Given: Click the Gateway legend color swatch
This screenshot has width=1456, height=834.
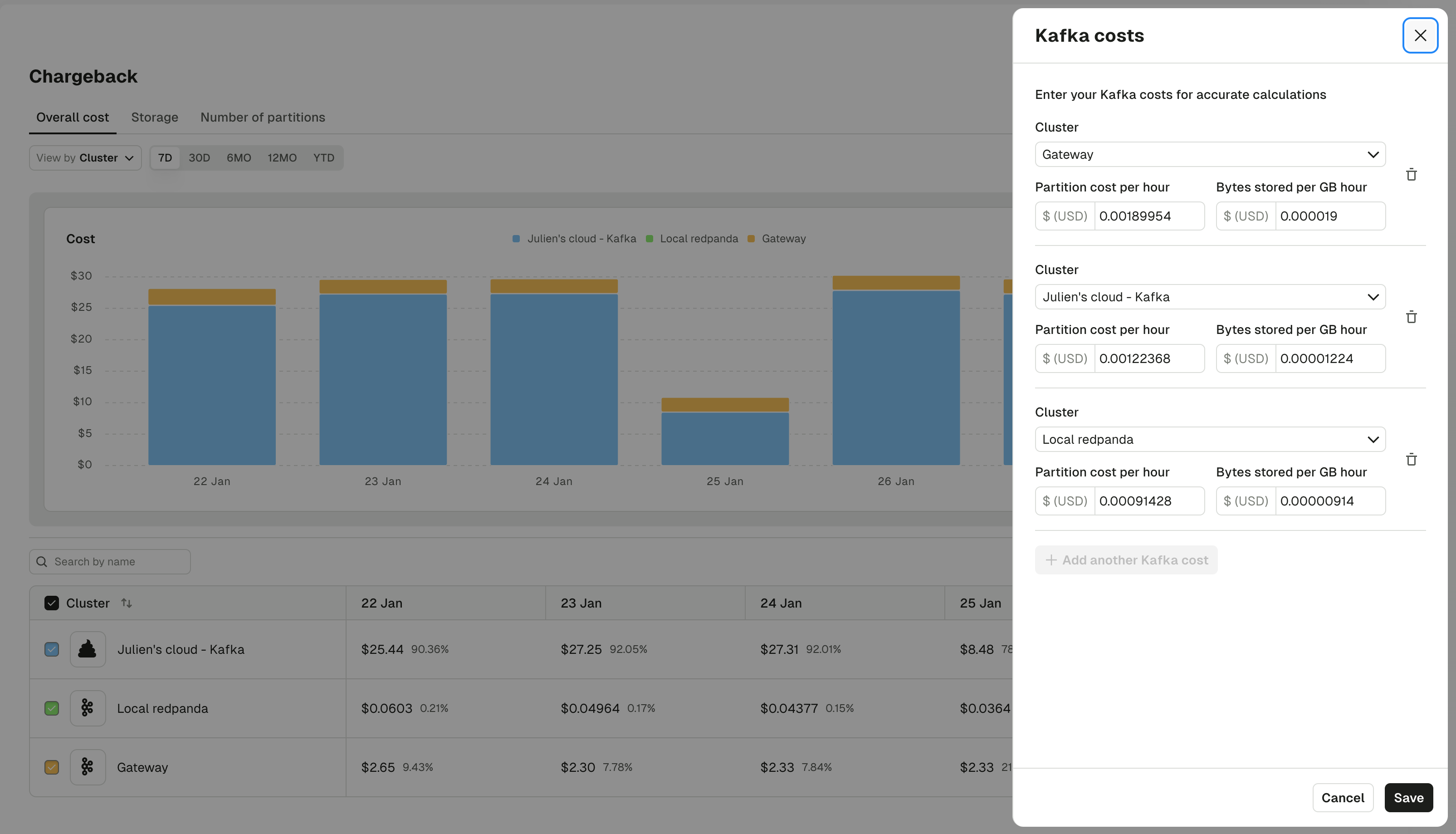Looking at the screenshot, I should pyautogui.click(x=751, y=238).
